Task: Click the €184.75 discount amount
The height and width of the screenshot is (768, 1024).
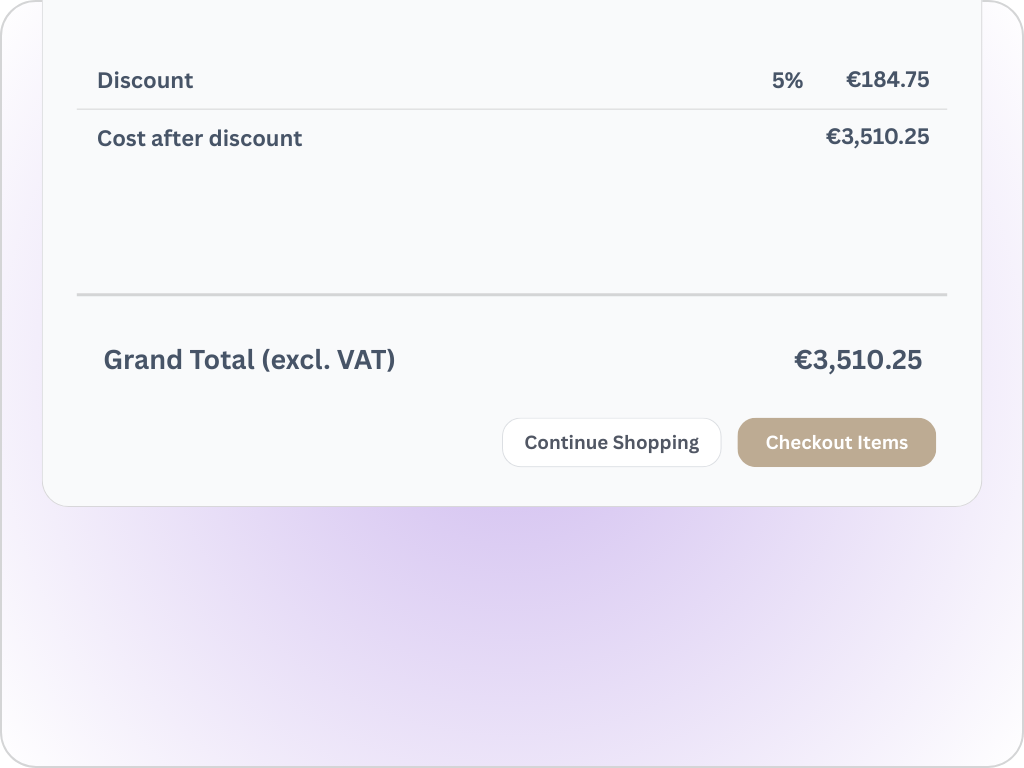Action: coord(888,79)
